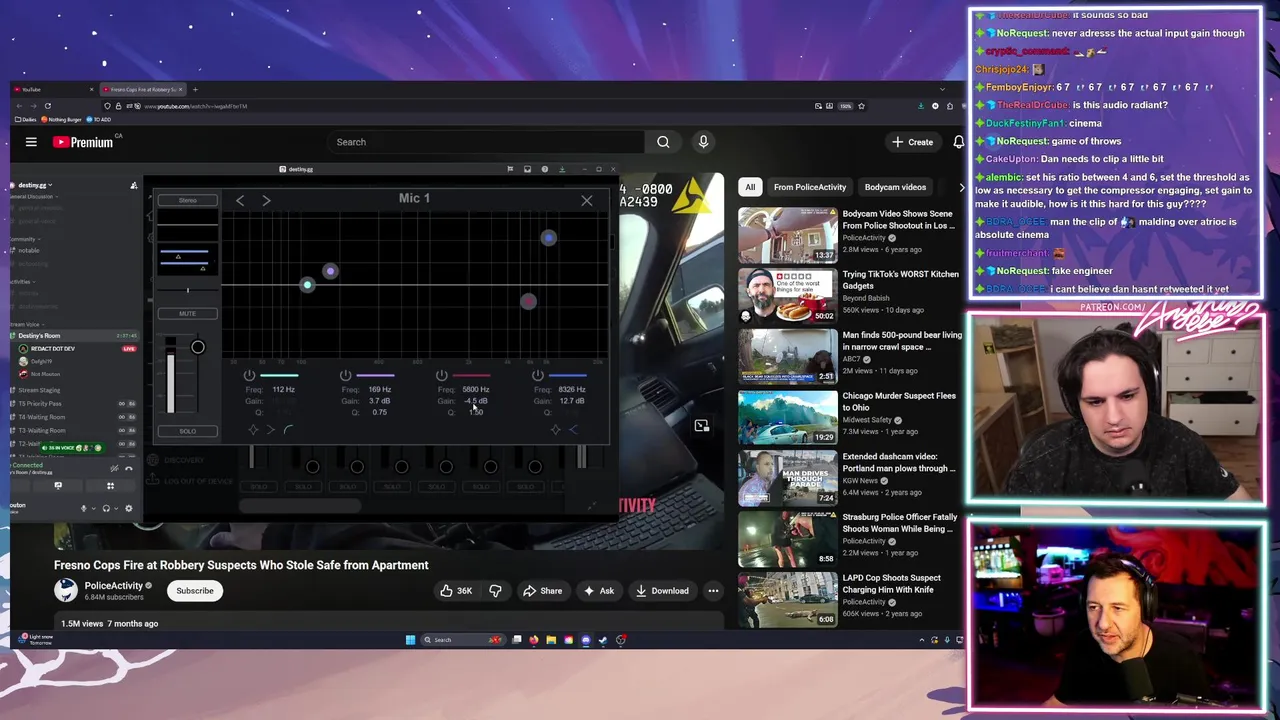Click the Ask button

click(599, 591)
